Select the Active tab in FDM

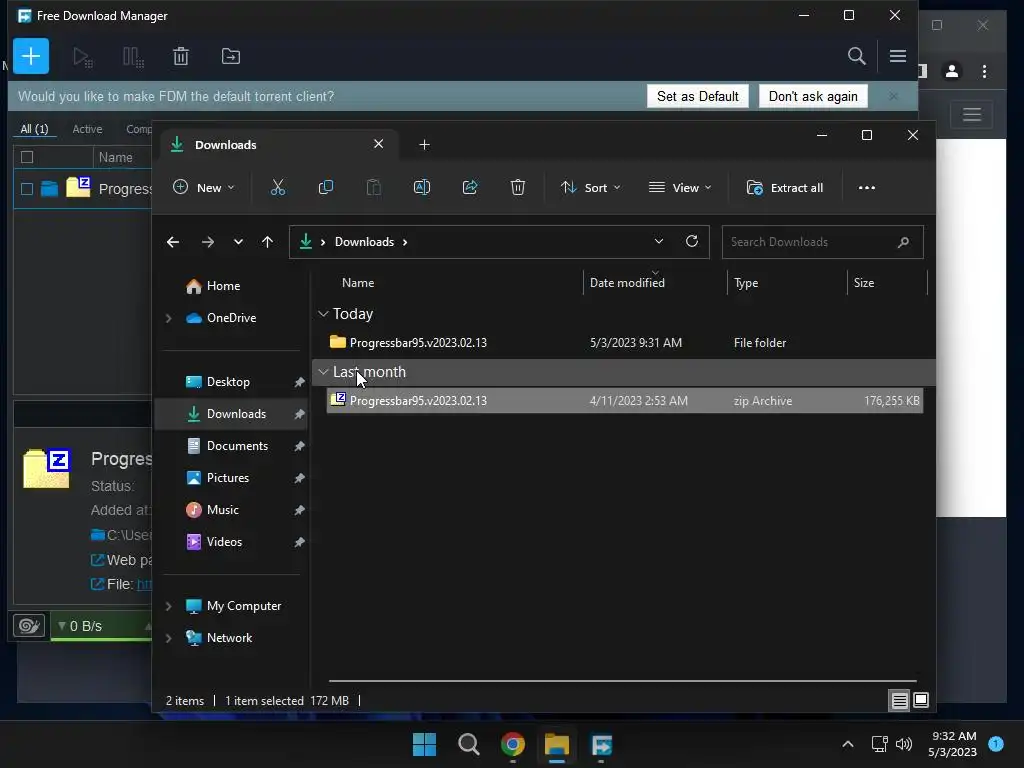[87, 129]
